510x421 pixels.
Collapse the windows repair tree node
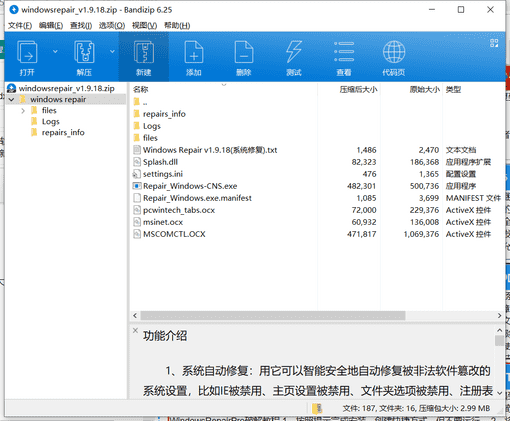pyautogui.click(x=12, y=99)
